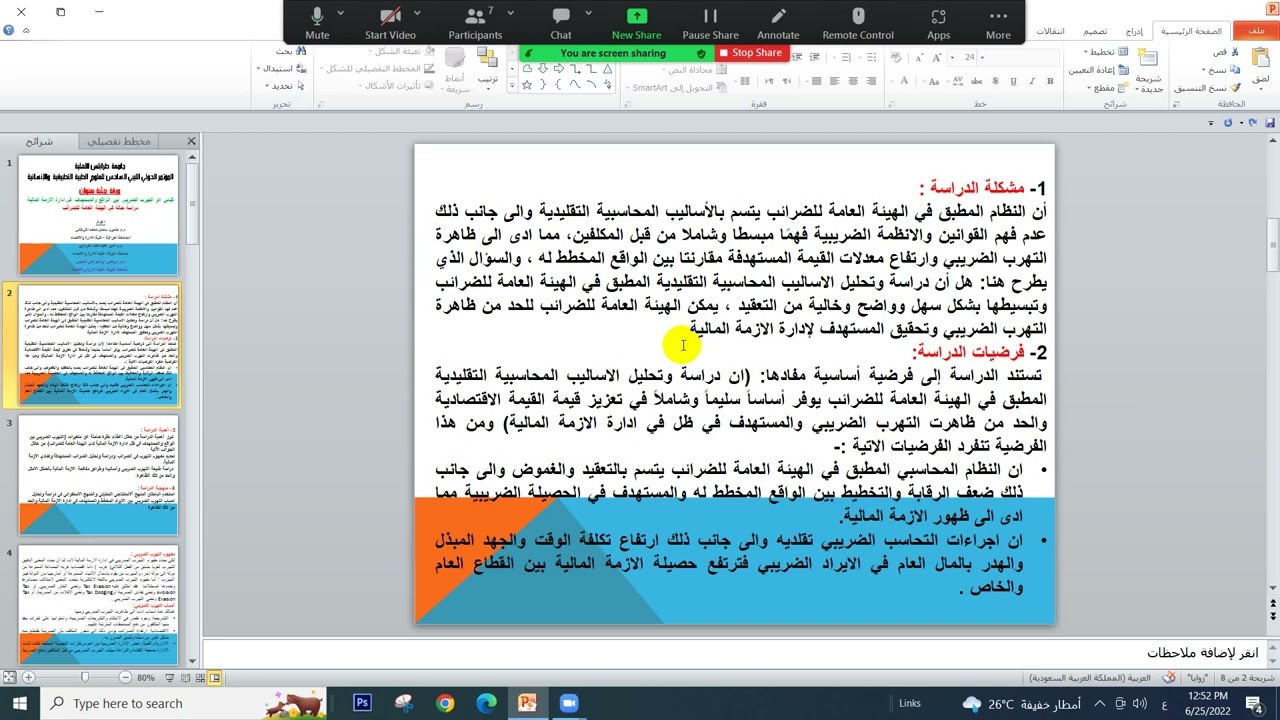Open the Section (مقطع) dropdown
This screenshot has width=1280, height=720.
1089,88
